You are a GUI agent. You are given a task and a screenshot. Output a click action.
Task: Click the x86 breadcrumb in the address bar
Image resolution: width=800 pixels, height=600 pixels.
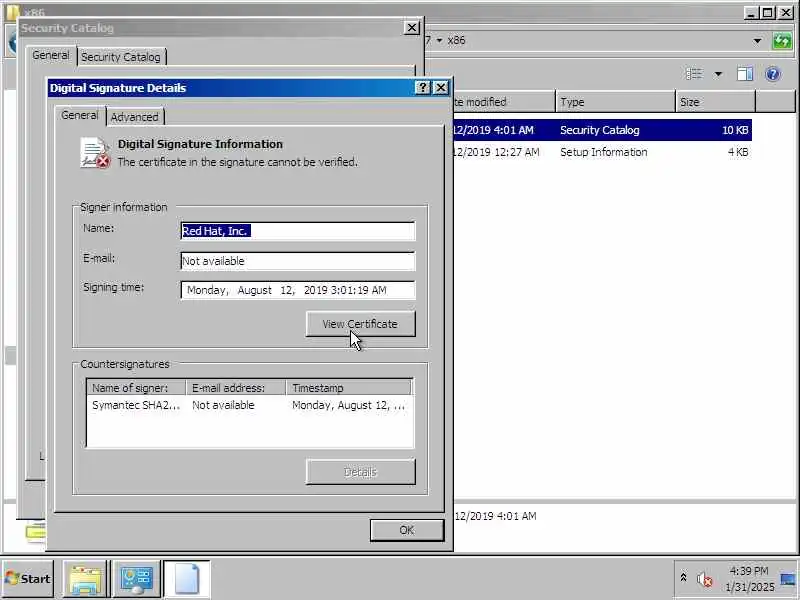[x=456, y=40]
